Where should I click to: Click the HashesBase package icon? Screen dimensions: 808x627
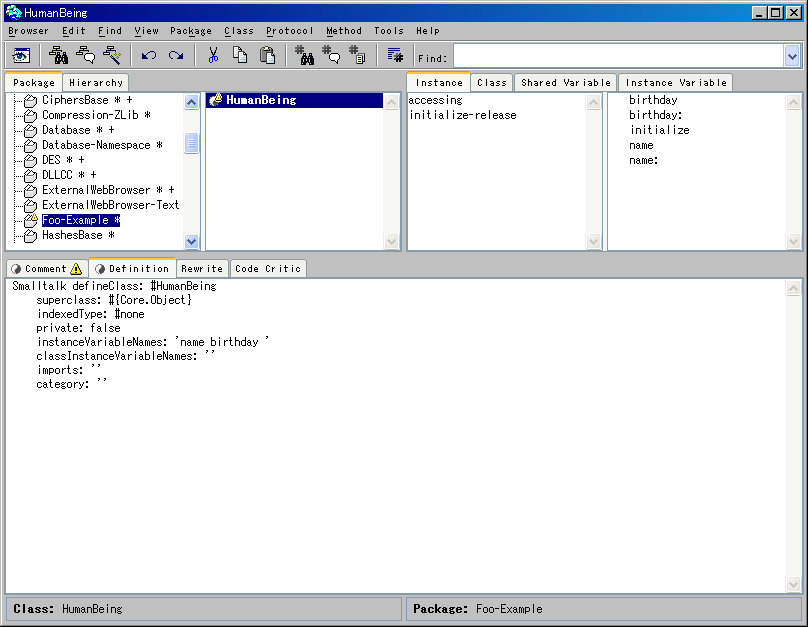(30, 235)
